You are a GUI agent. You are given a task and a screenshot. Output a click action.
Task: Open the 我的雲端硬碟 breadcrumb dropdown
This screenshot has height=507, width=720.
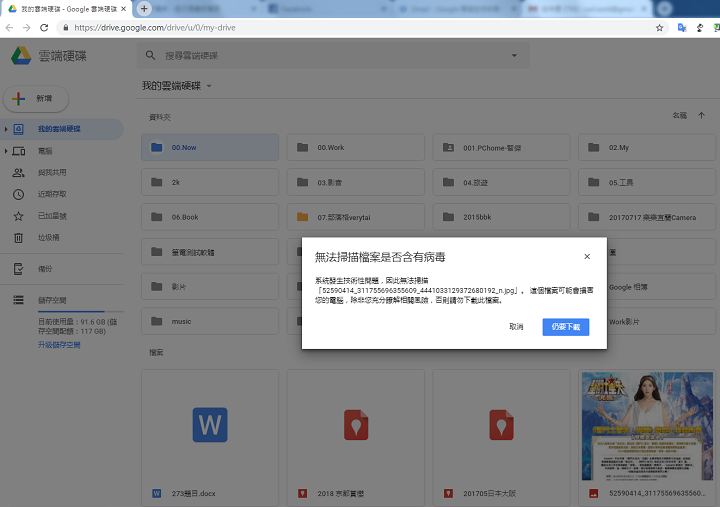(x=209, y=86)
